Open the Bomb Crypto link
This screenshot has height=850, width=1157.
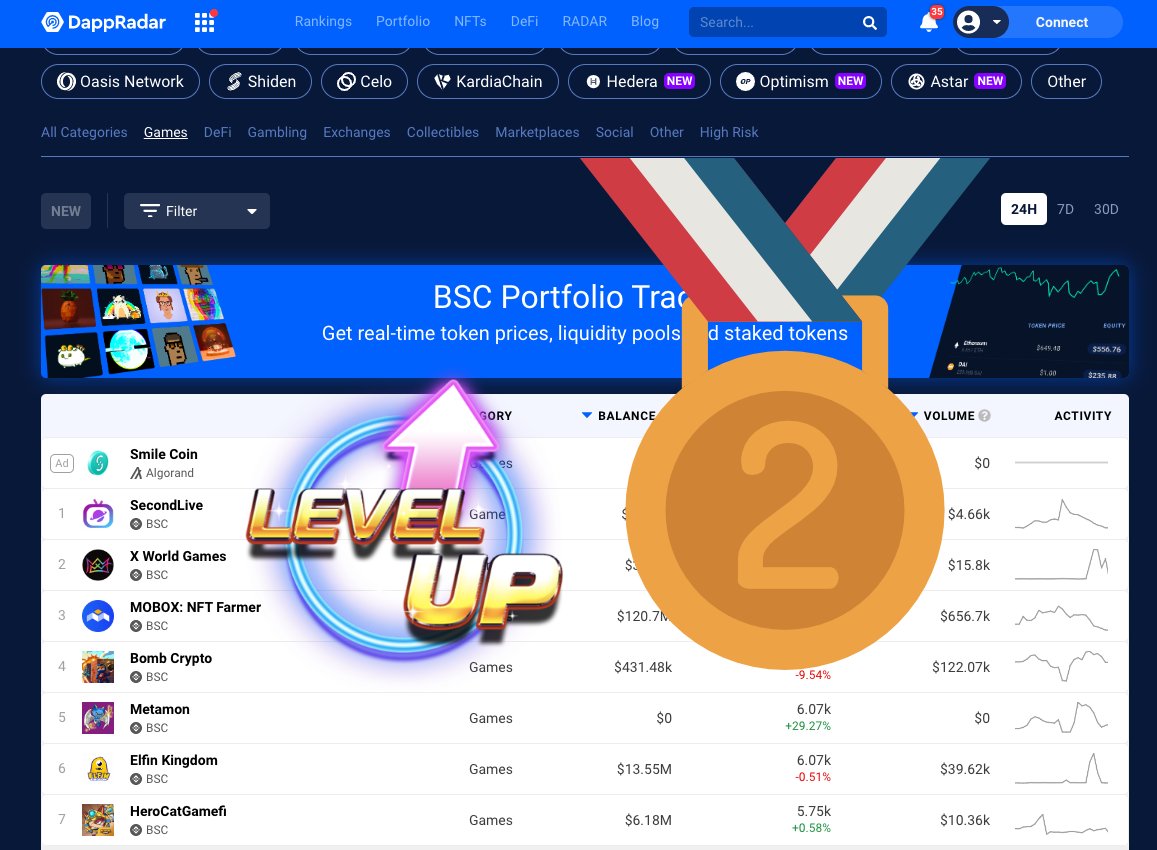[170, 657]
